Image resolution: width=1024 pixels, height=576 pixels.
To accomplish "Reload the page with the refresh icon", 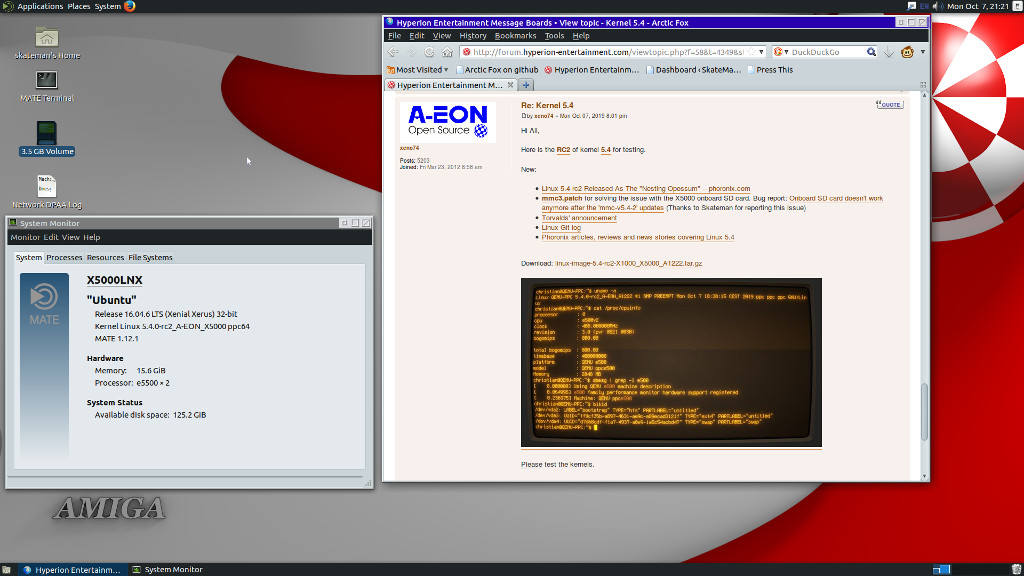I will click(x=429, y=52).
